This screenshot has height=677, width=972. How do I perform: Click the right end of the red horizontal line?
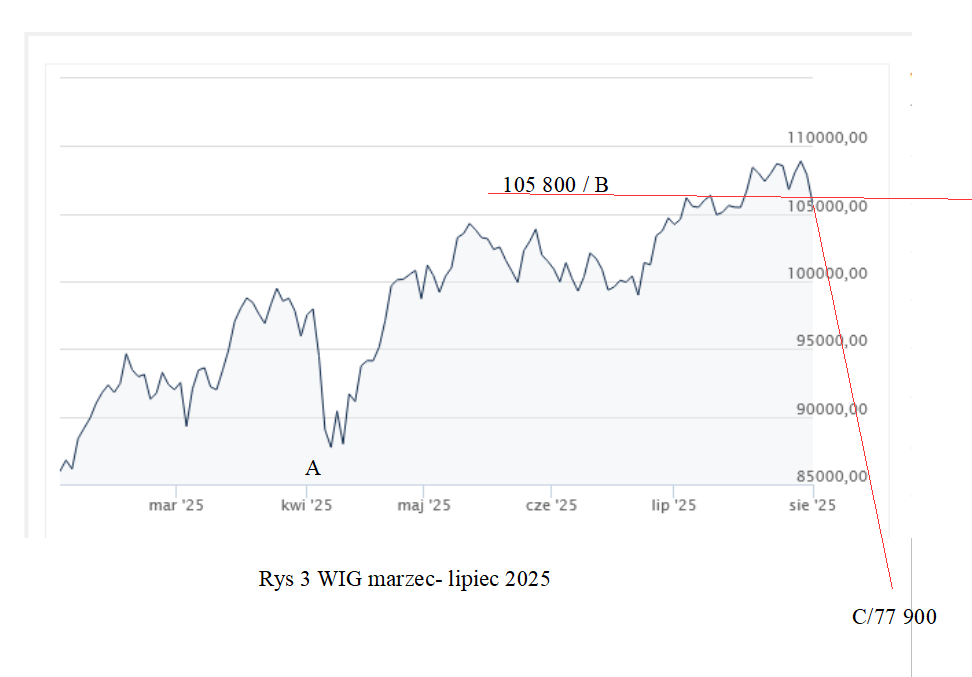point(968,200)
